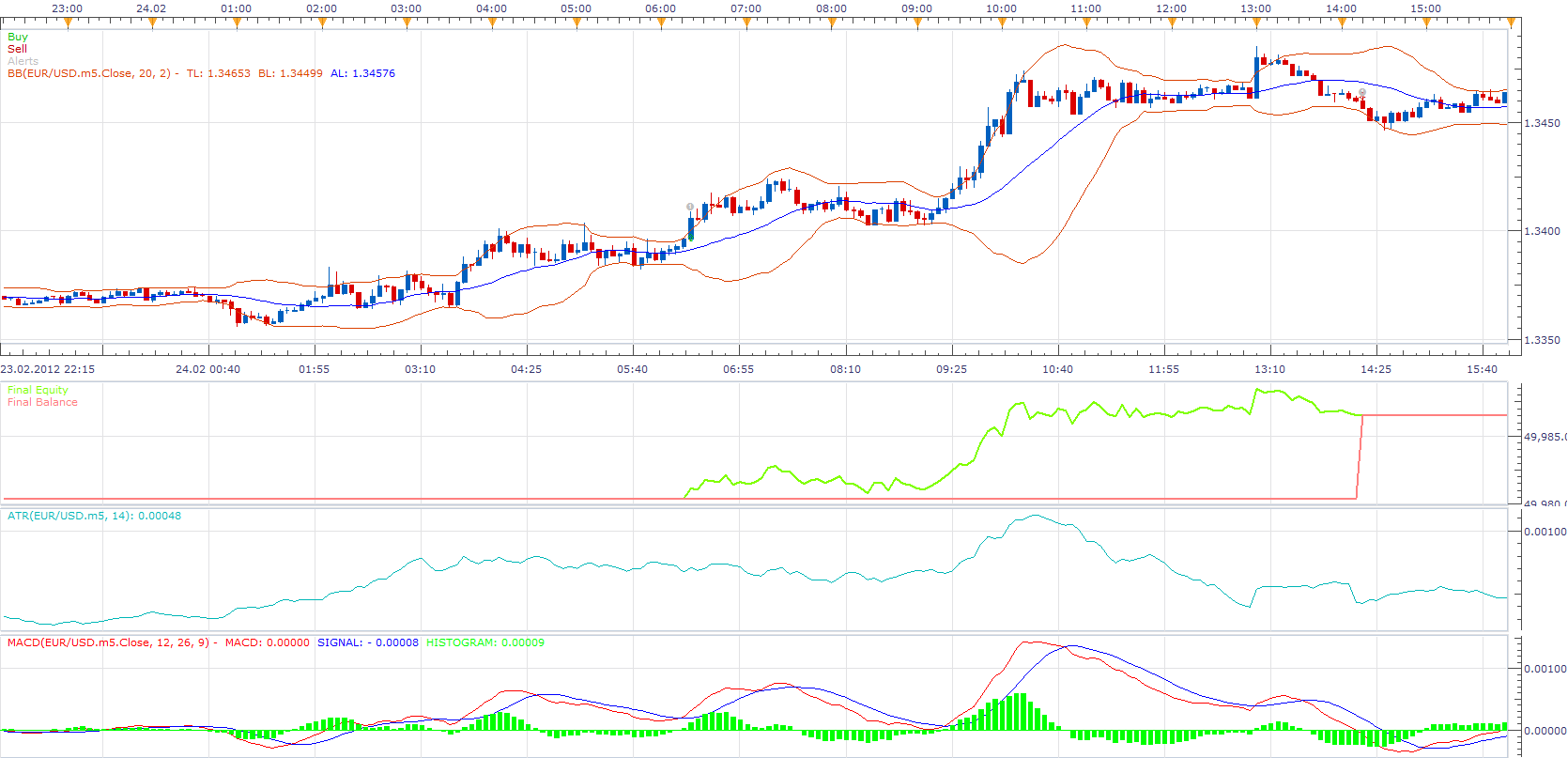1568x758 pixels.
Task: Click the 1.3450 price axis label
Action: (1542, 123)
